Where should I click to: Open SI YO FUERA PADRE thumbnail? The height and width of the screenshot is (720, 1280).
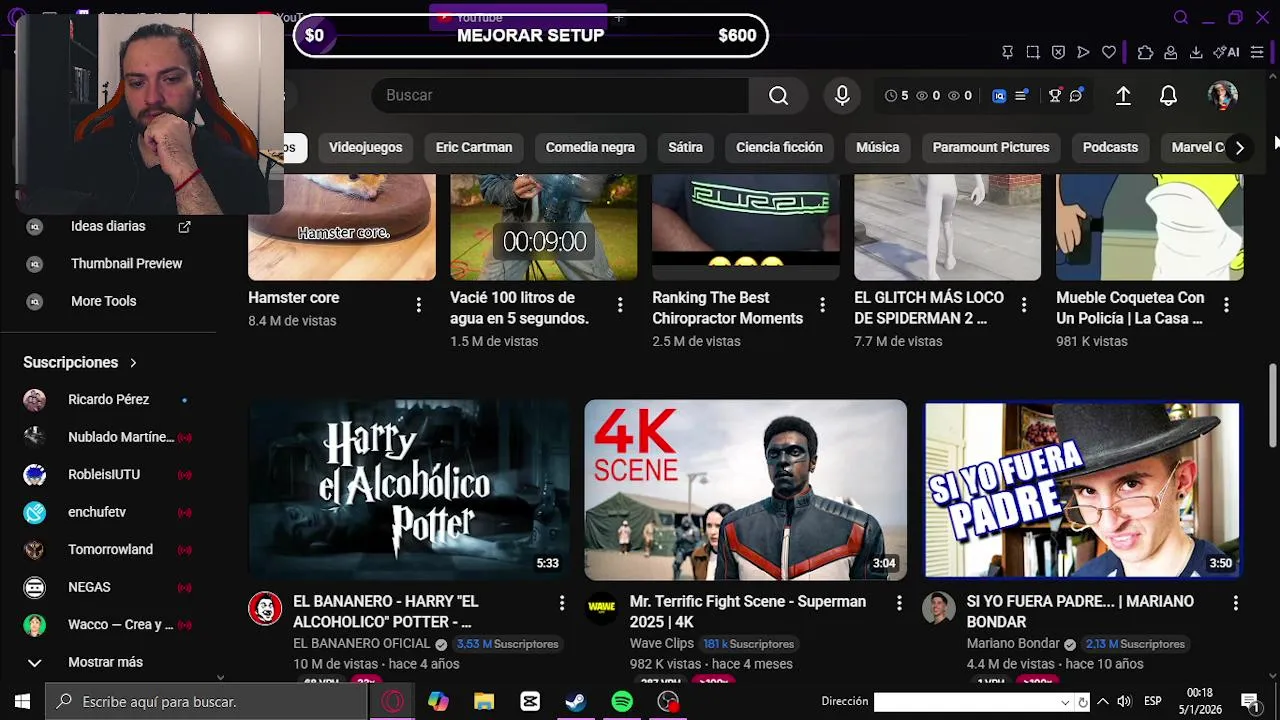click(x=1082, y=490)
